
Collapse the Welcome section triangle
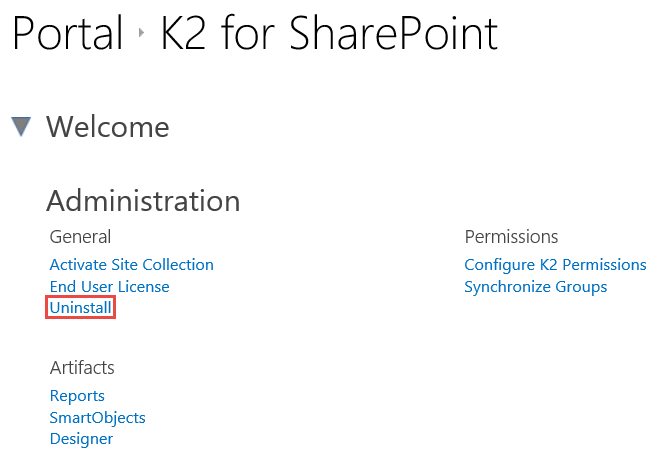(21, 127)
